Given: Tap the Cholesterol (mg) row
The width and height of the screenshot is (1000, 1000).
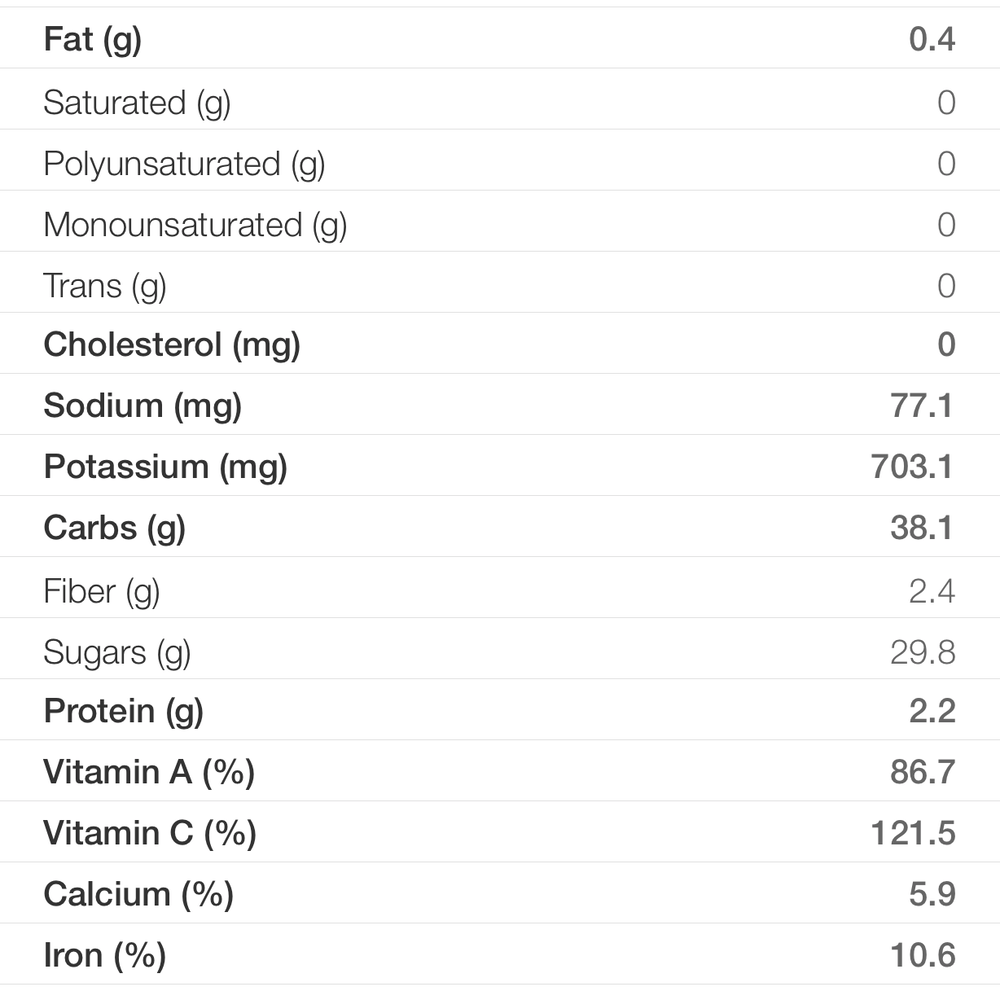Looking at the screenshot, I should pyautogui.click(x=500, y=344).
